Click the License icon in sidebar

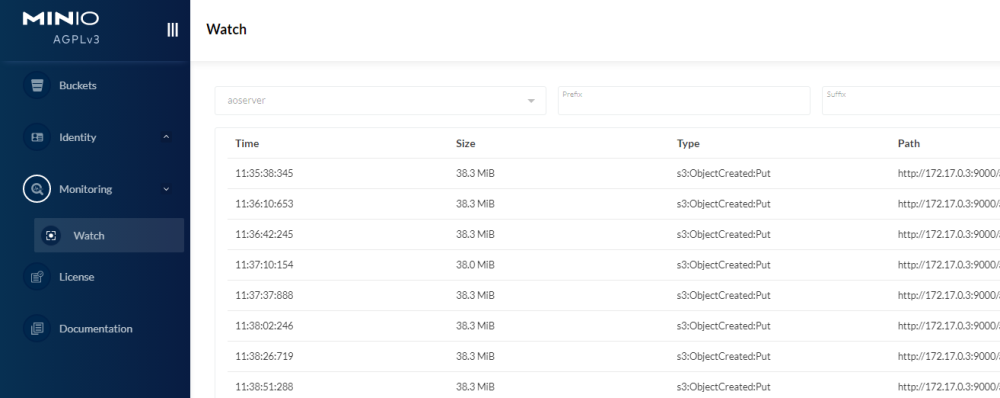[x=37, y=277]
